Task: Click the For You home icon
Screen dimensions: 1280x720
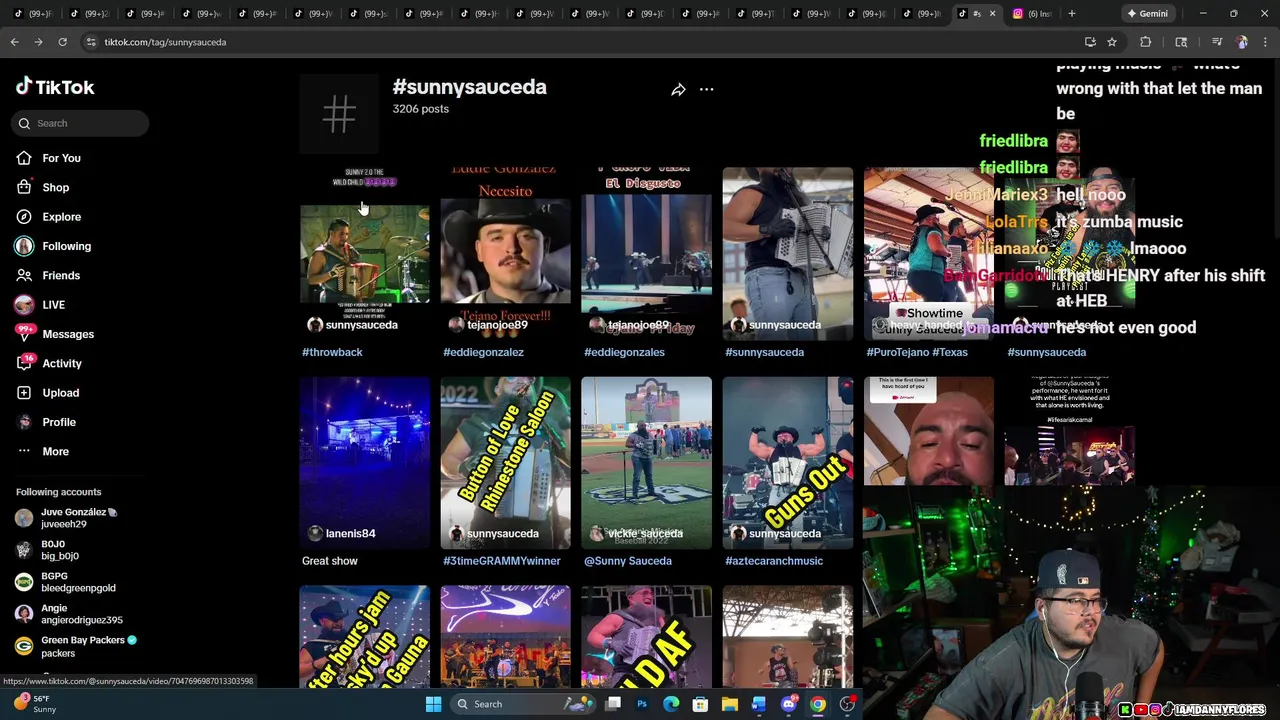Action: pyautogui.click(x=24, y=158)
